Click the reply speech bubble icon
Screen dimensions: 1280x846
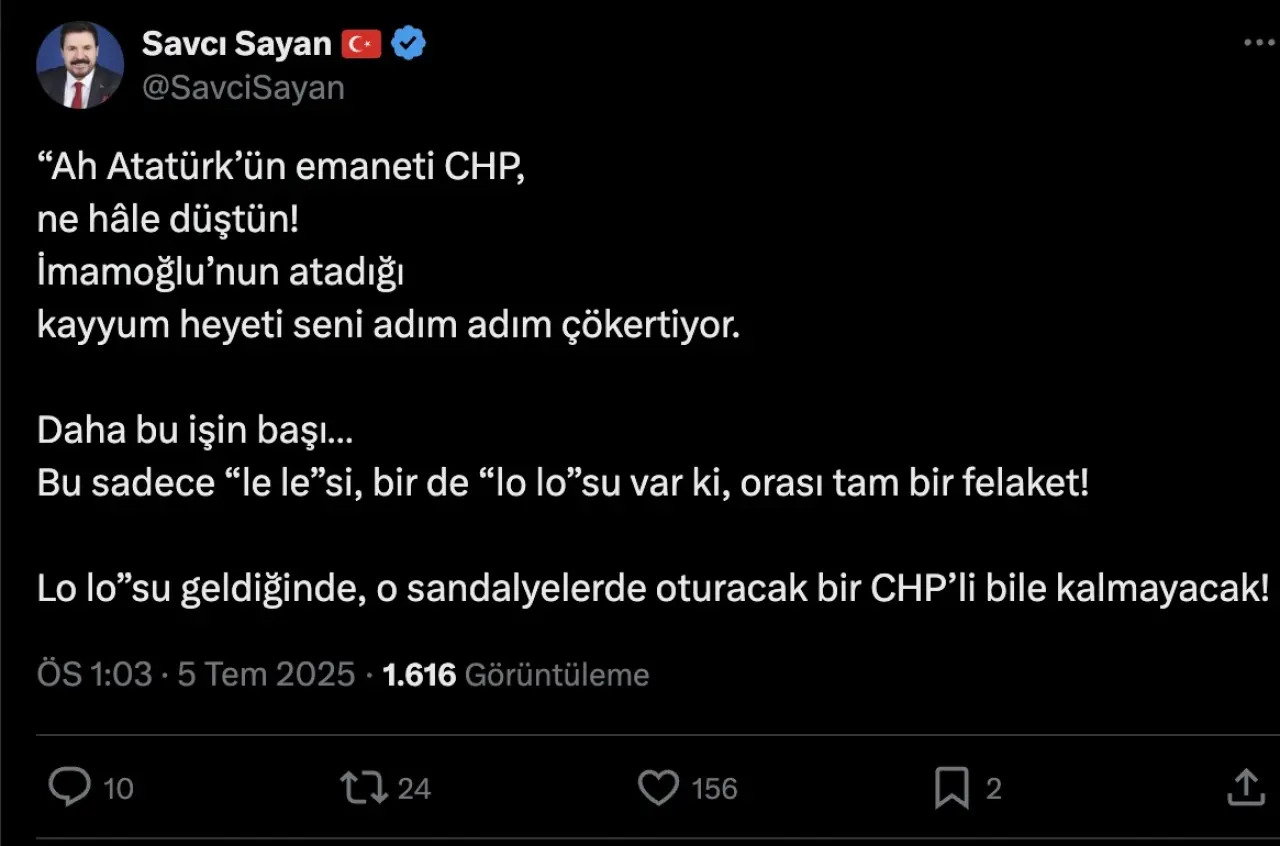pos(70,787)
